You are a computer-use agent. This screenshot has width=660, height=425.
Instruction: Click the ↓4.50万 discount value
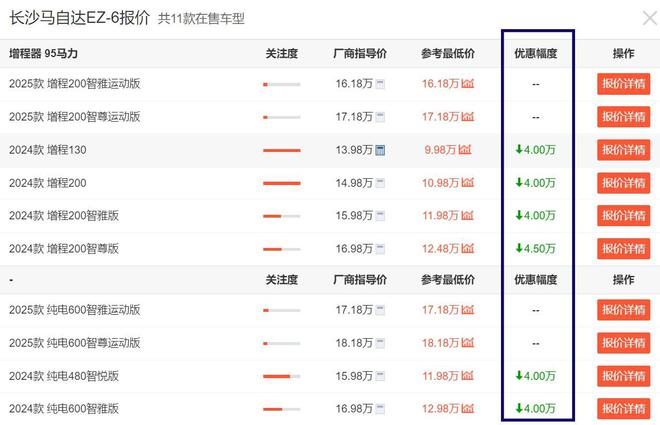click(536, 248)
